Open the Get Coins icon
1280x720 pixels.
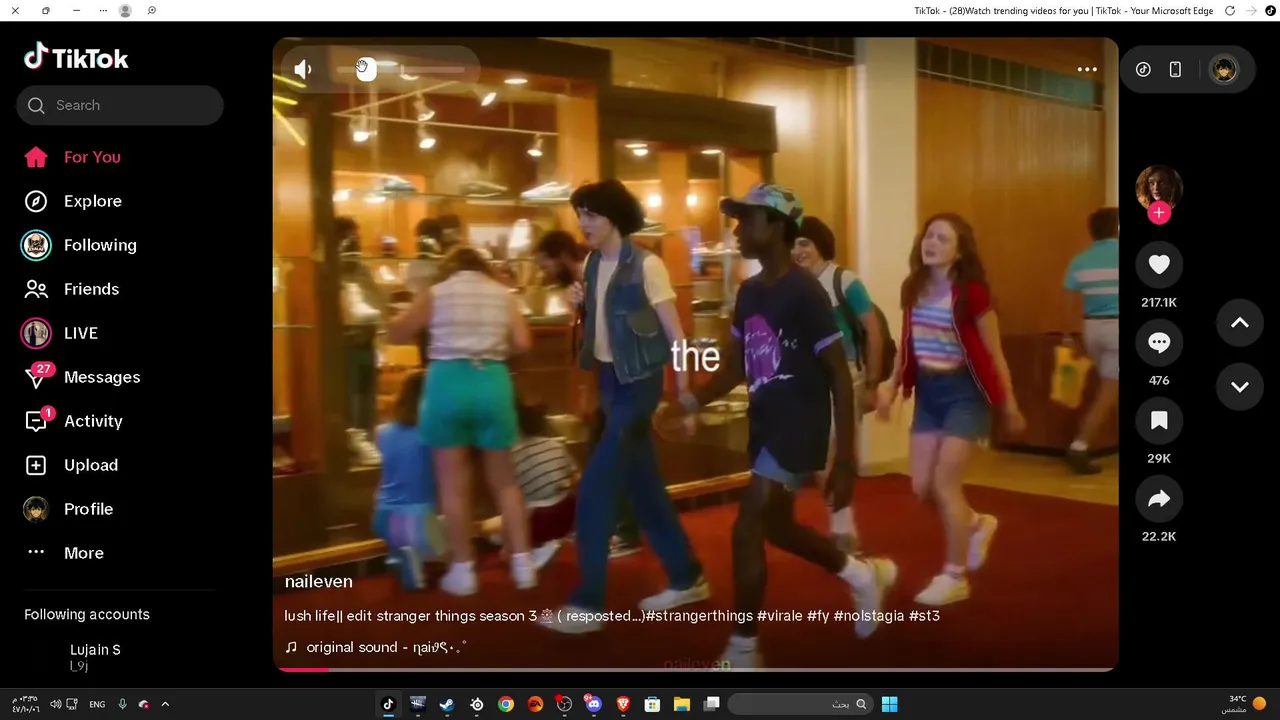pos(1143,69)
